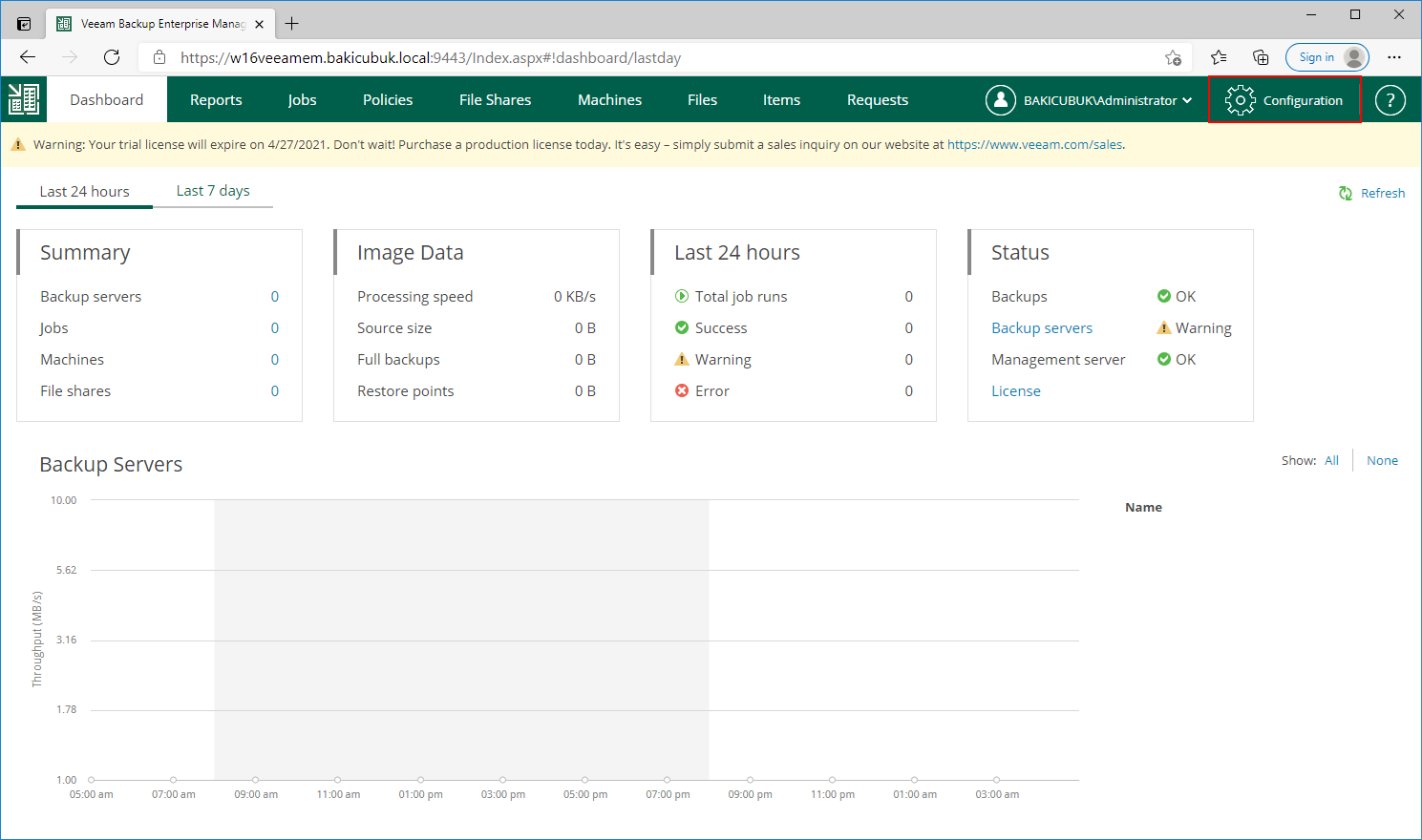Click the user avatar icon beside BAKICUBUK\Administrator

click(x=1000, y=100)
